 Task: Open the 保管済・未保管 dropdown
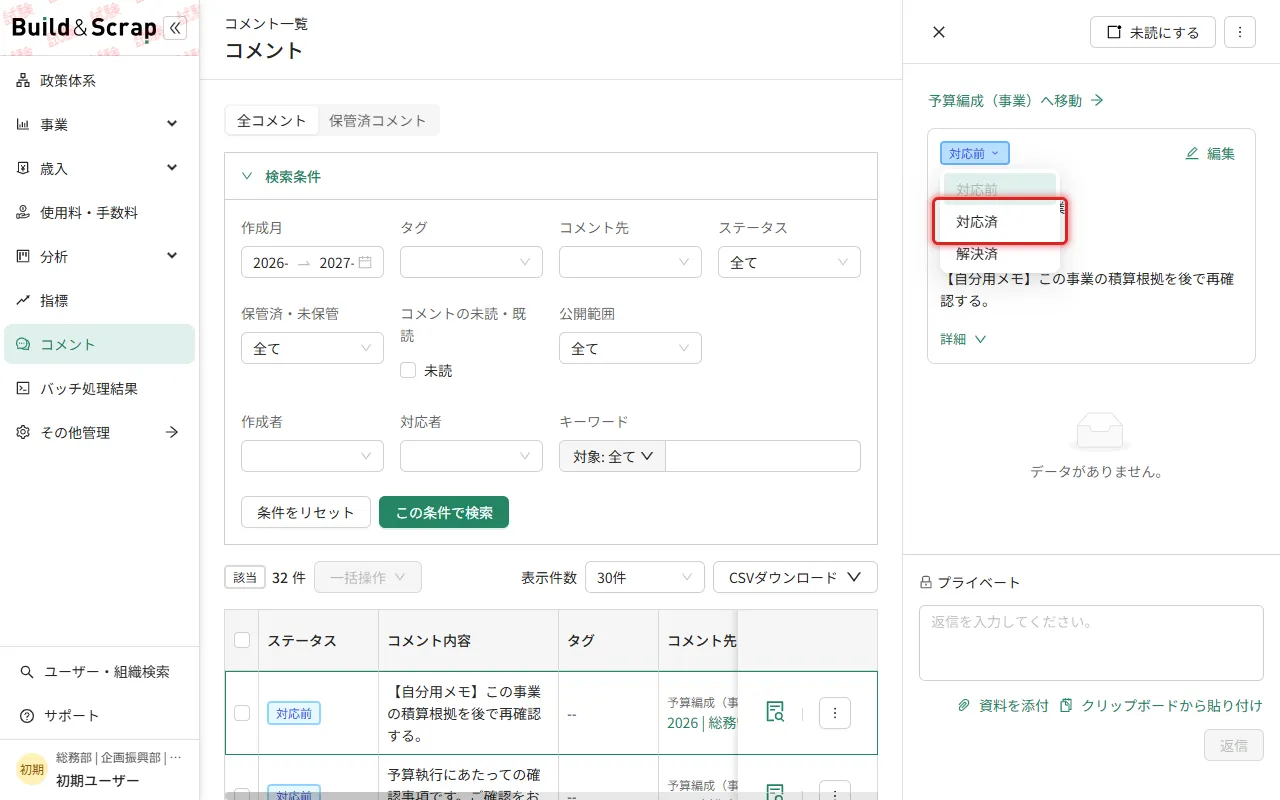tap(312, 348)
